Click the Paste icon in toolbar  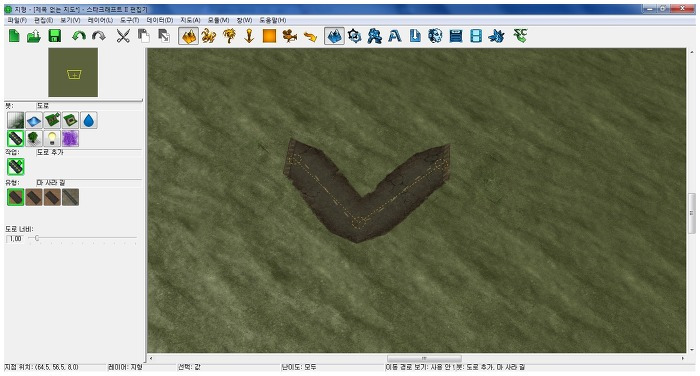pyautogui.click(x=164, y=36)
